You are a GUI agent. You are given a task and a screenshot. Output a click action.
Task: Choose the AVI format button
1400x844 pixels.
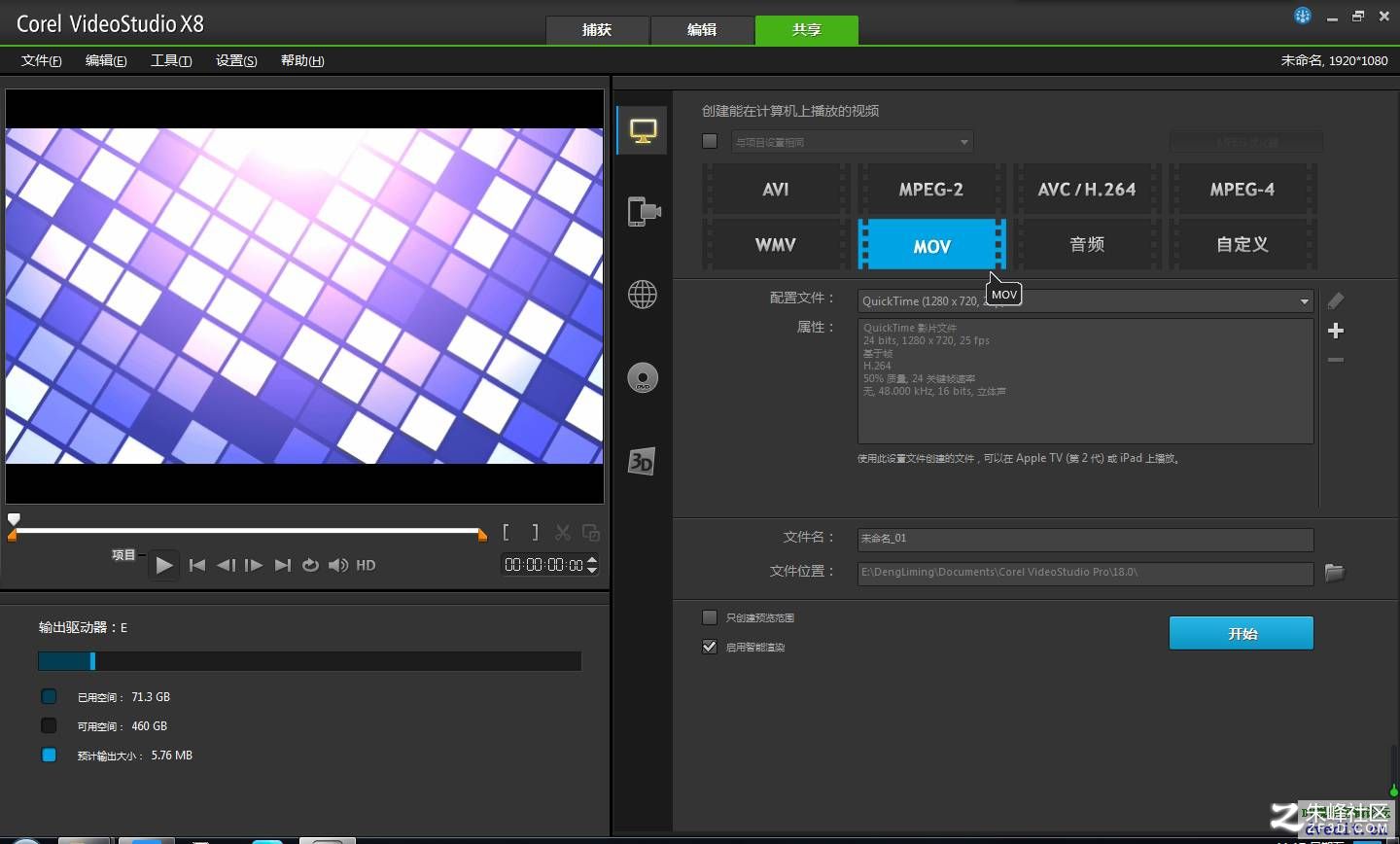pyautogui.click(x=776, y=190)
